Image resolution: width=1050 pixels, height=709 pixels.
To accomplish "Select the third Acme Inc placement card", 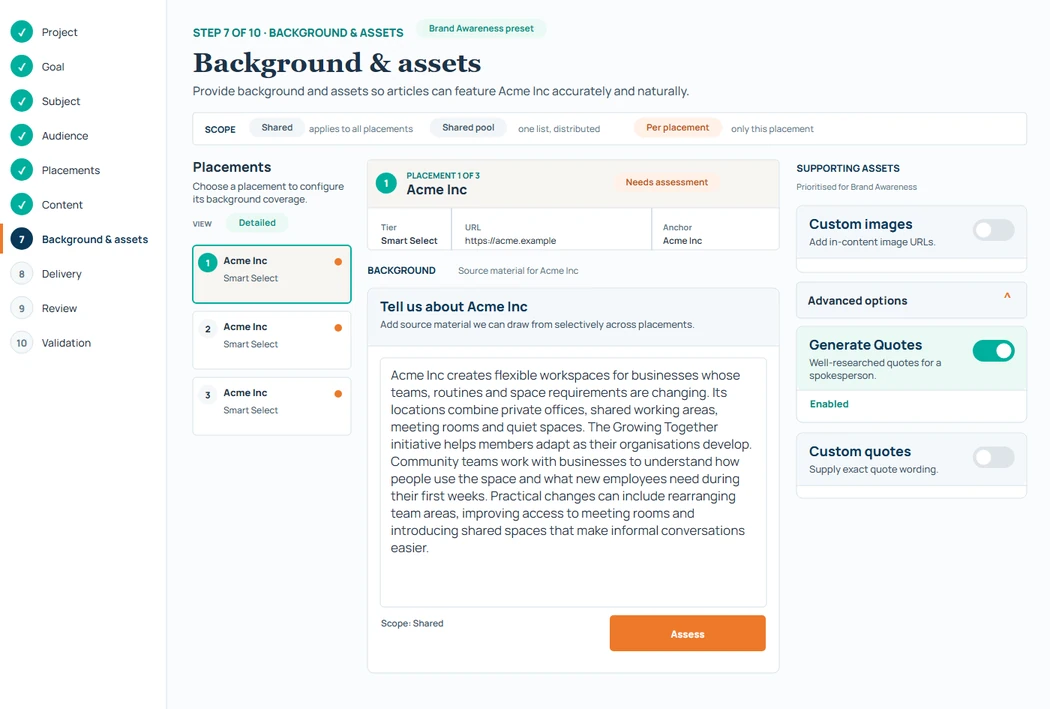I will (271, 406).
